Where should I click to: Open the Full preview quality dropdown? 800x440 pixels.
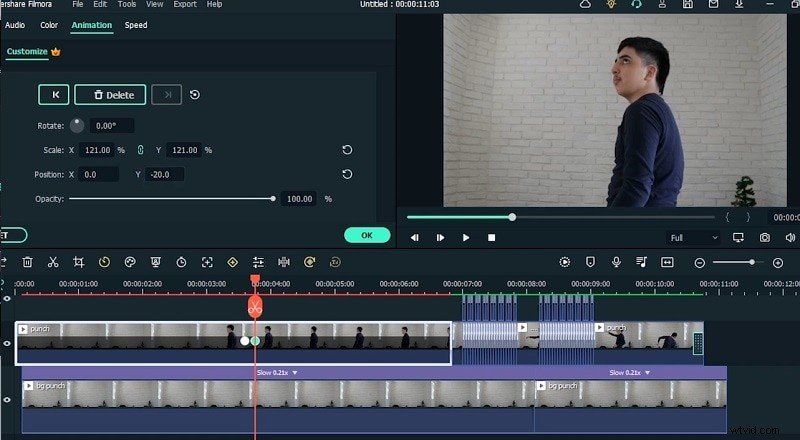694,238
